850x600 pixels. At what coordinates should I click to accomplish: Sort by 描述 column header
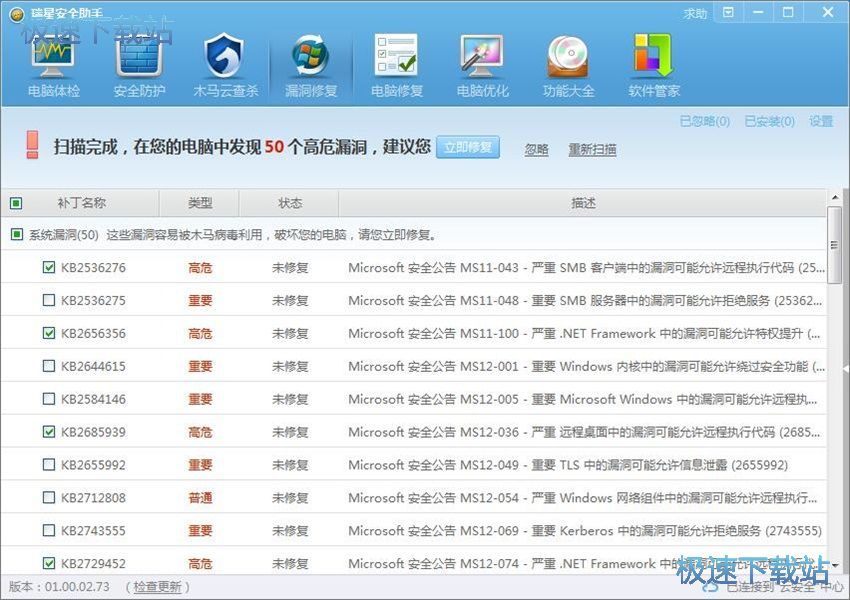tap(583, 203)
